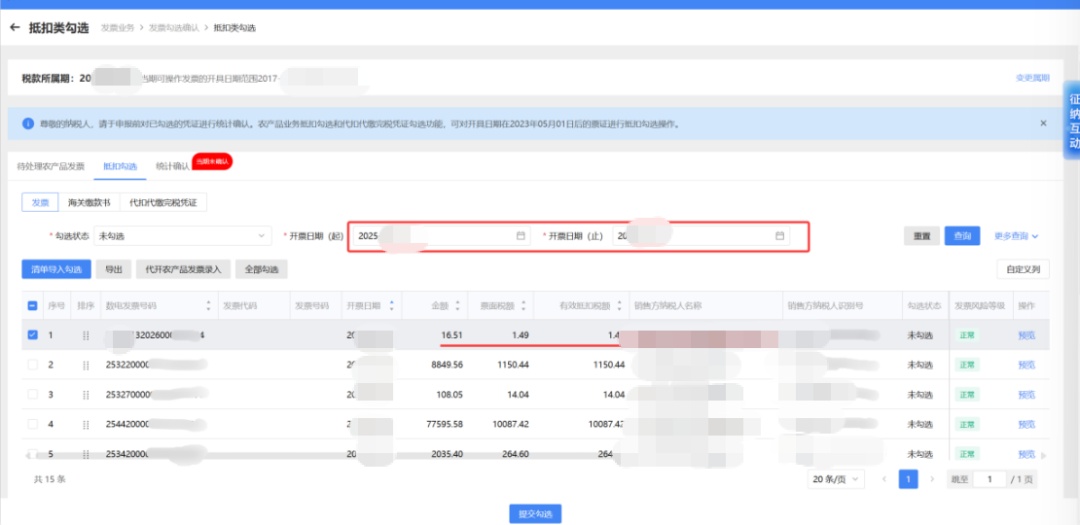This screenshot has width=1080, height=525.
Task: Close the blue notice banner
Action: [1043, 123]
